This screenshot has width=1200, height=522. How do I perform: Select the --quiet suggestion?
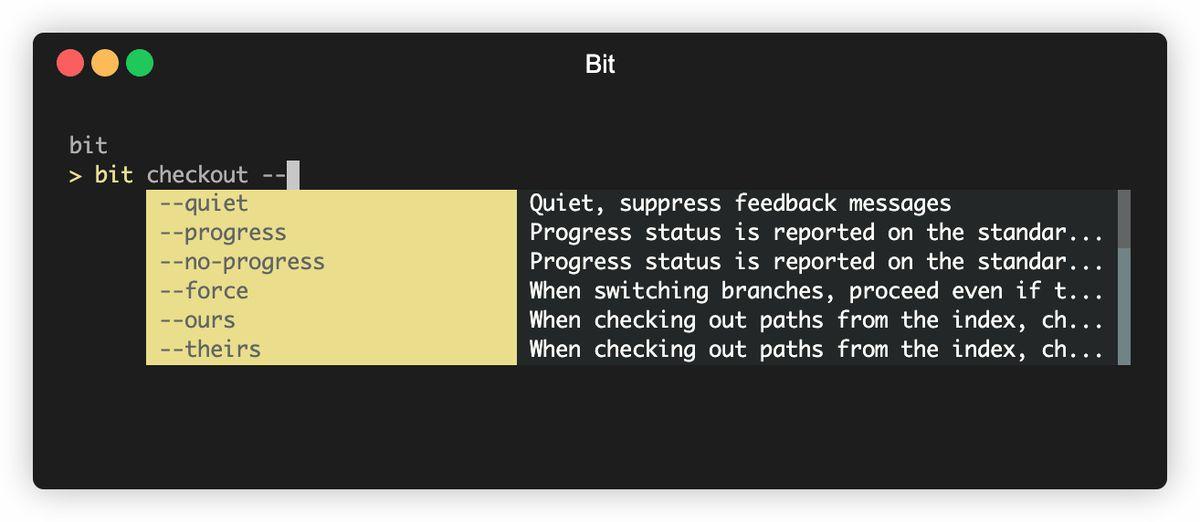click(203, 204)
